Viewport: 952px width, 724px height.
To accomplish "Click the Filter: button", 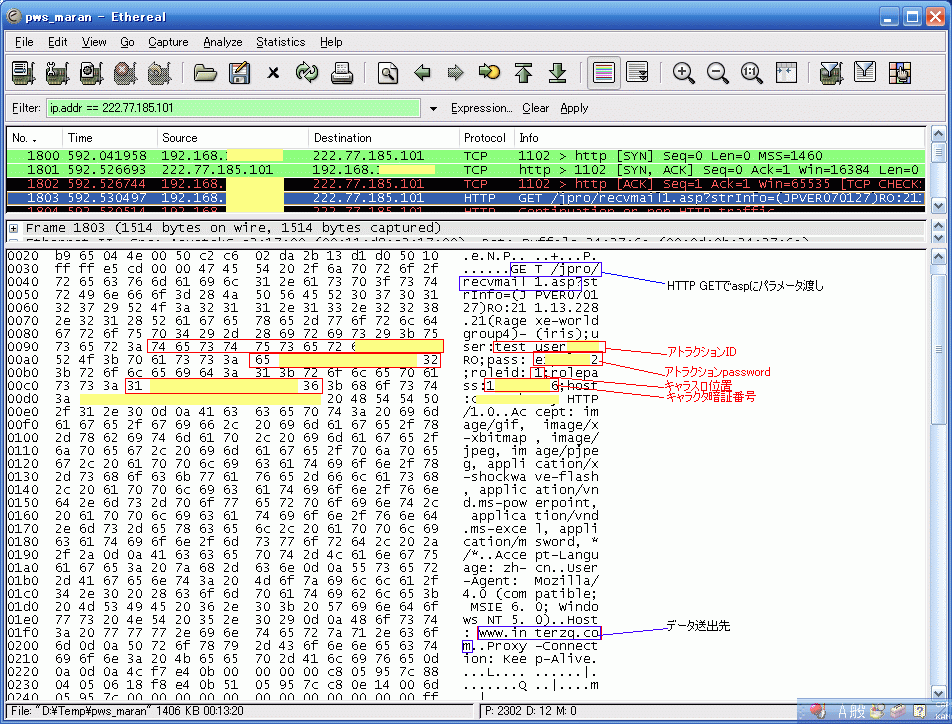I will point(26,108).
